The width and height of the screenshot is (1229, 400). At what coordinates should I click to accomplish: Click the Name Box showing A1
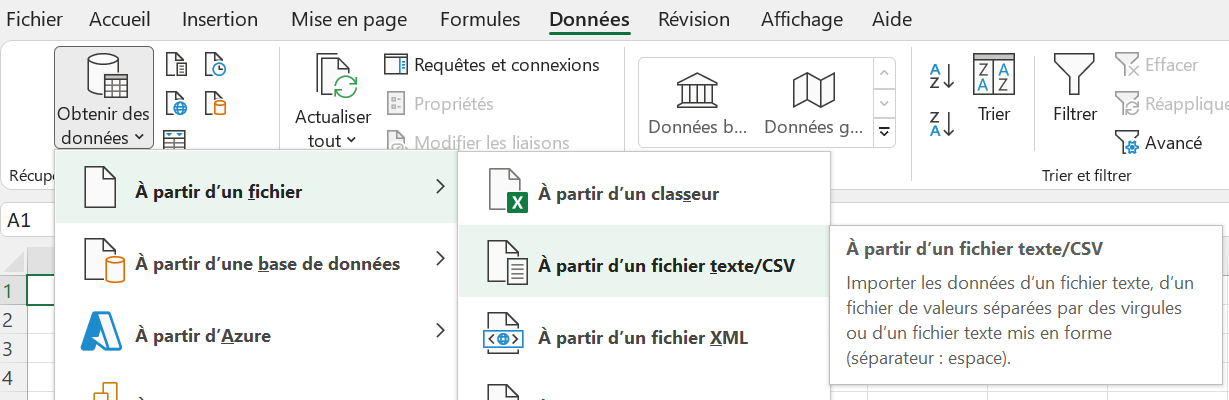point(28,221)
